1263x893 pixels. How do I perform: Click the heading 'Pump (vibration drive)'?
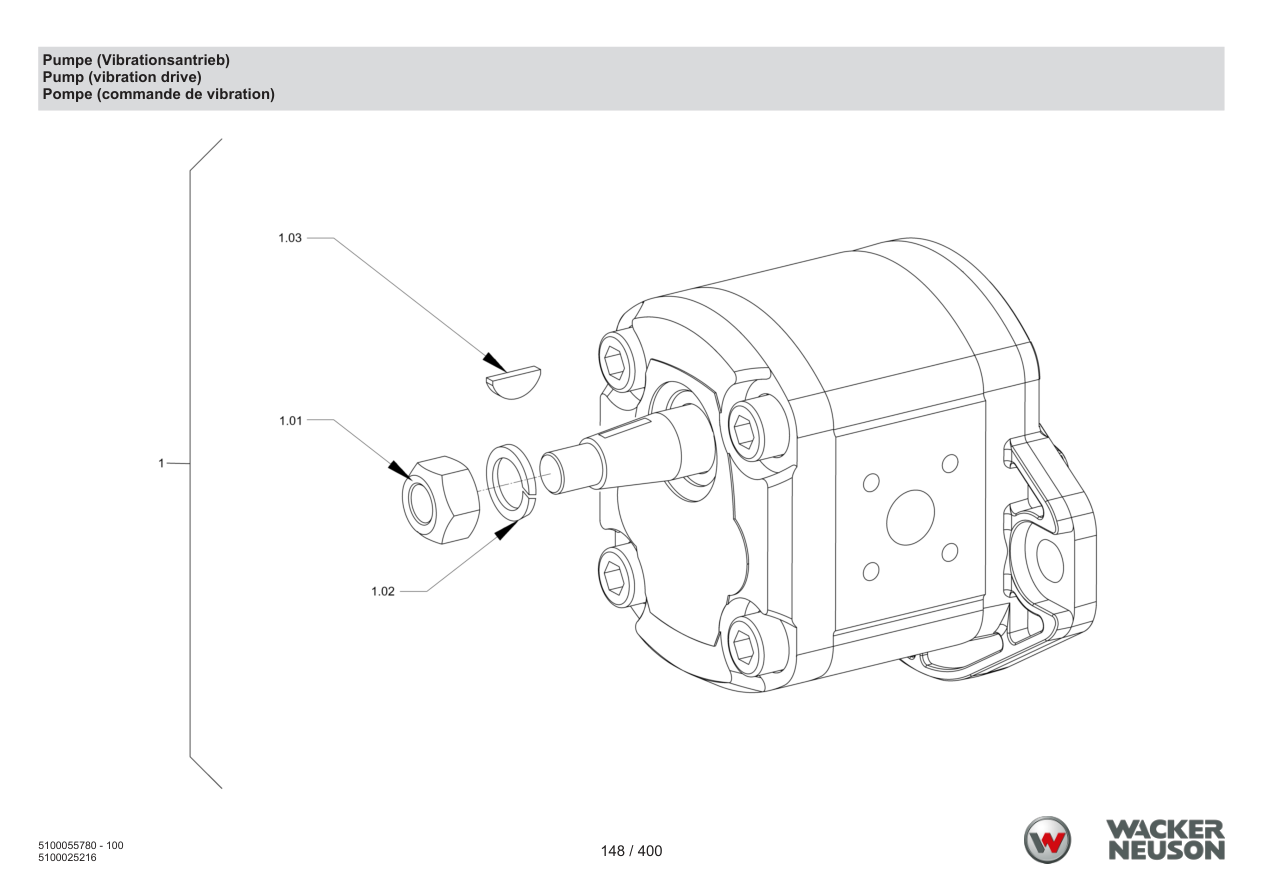[x=122, y=77]
